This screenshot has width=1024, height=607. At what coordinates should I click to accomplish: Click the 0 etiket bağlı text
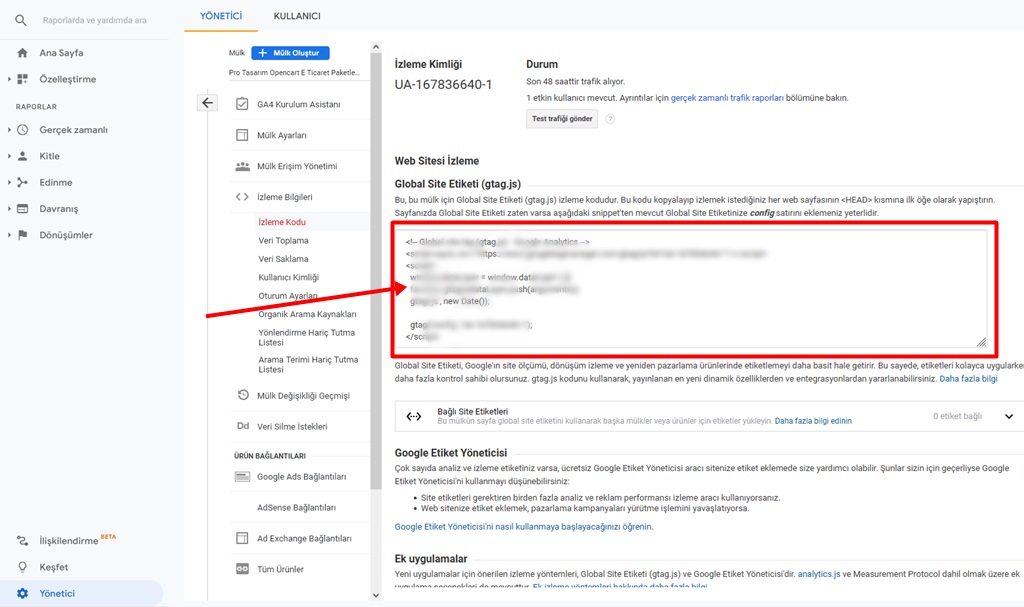pos(957,416)
